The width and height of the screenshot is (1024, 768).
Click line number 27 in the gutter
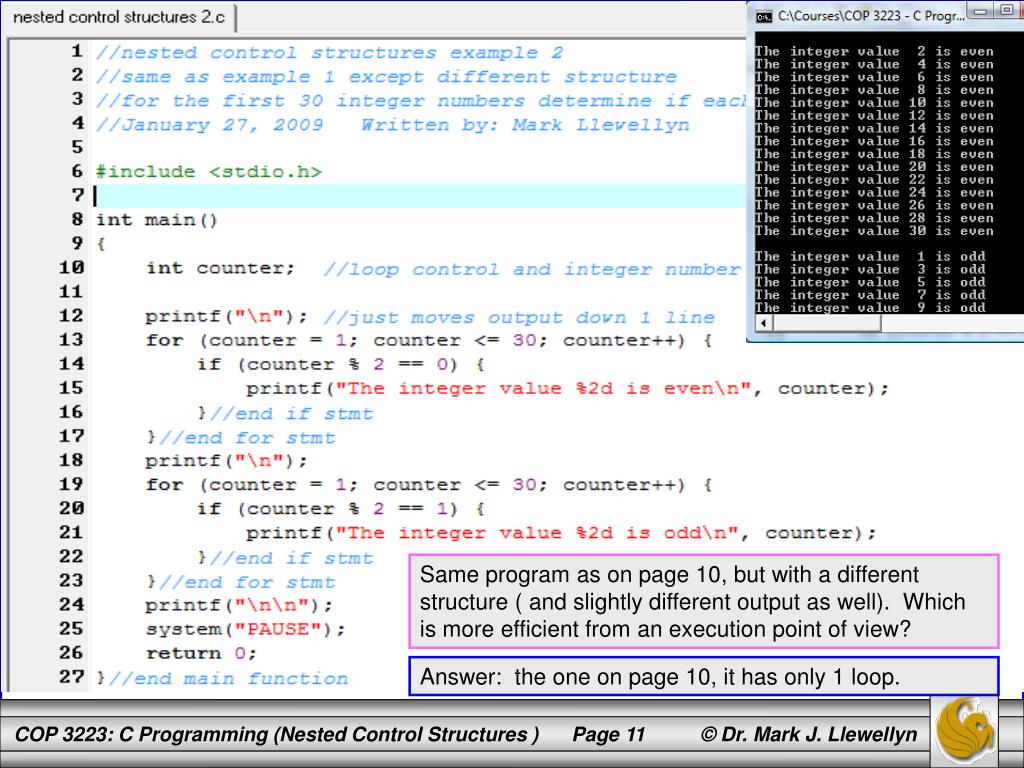pos(72,677)
